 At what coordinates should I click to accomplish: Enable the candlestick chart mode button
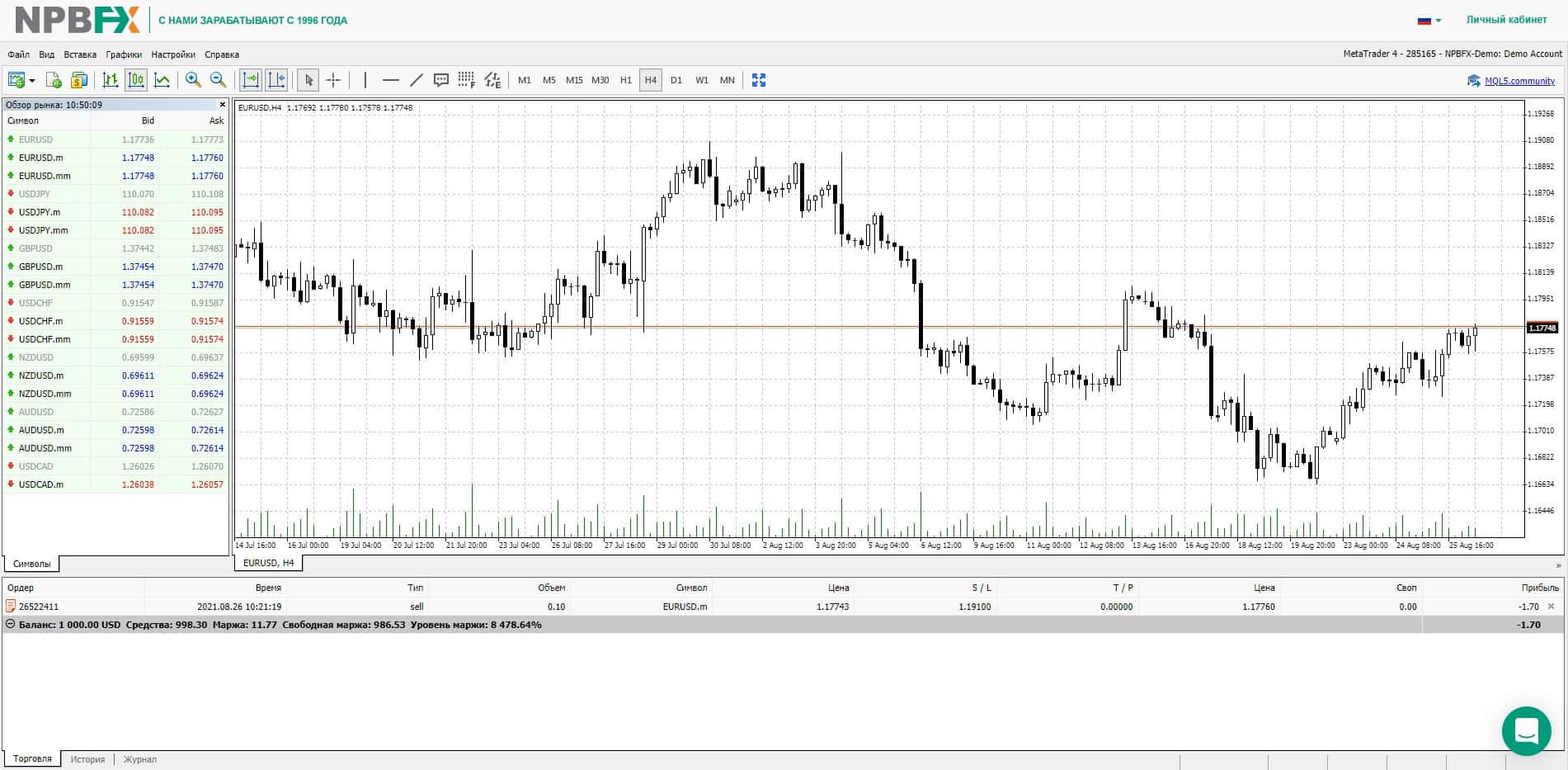136,80
